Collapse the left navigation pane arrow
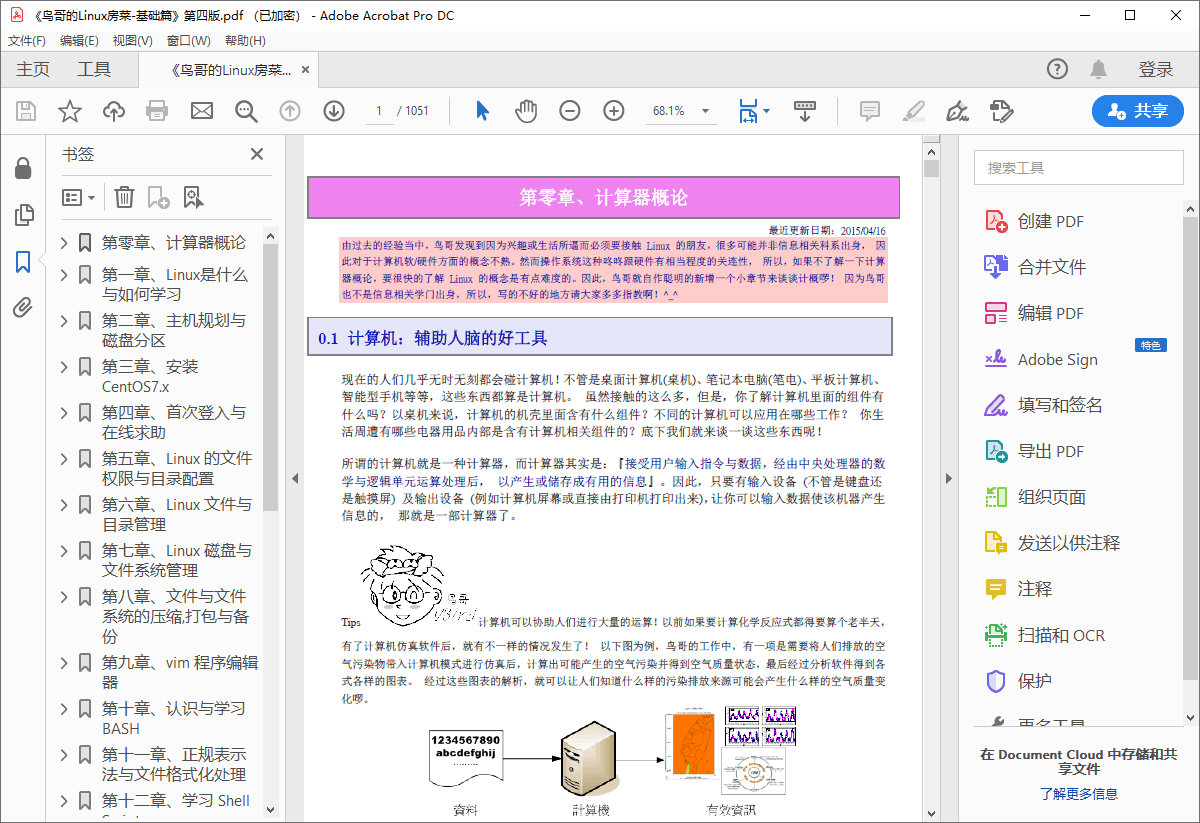Viewport: 1200px width, 823px height. coord(295,479)
